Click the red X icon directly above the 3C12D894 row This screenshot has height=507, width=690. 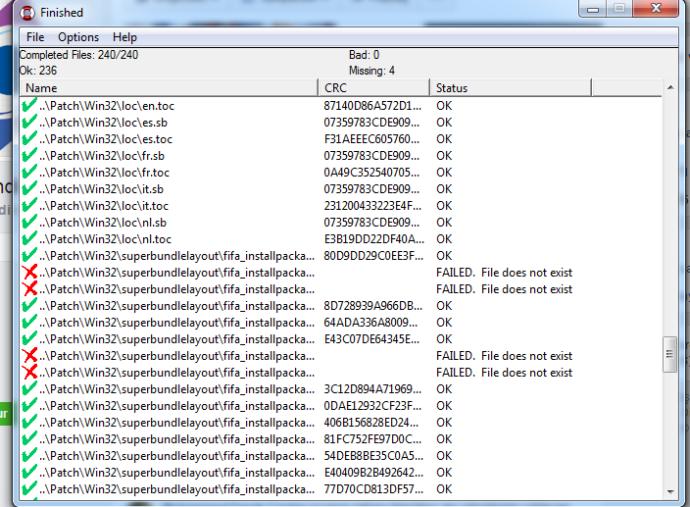[x=29, y=373]
